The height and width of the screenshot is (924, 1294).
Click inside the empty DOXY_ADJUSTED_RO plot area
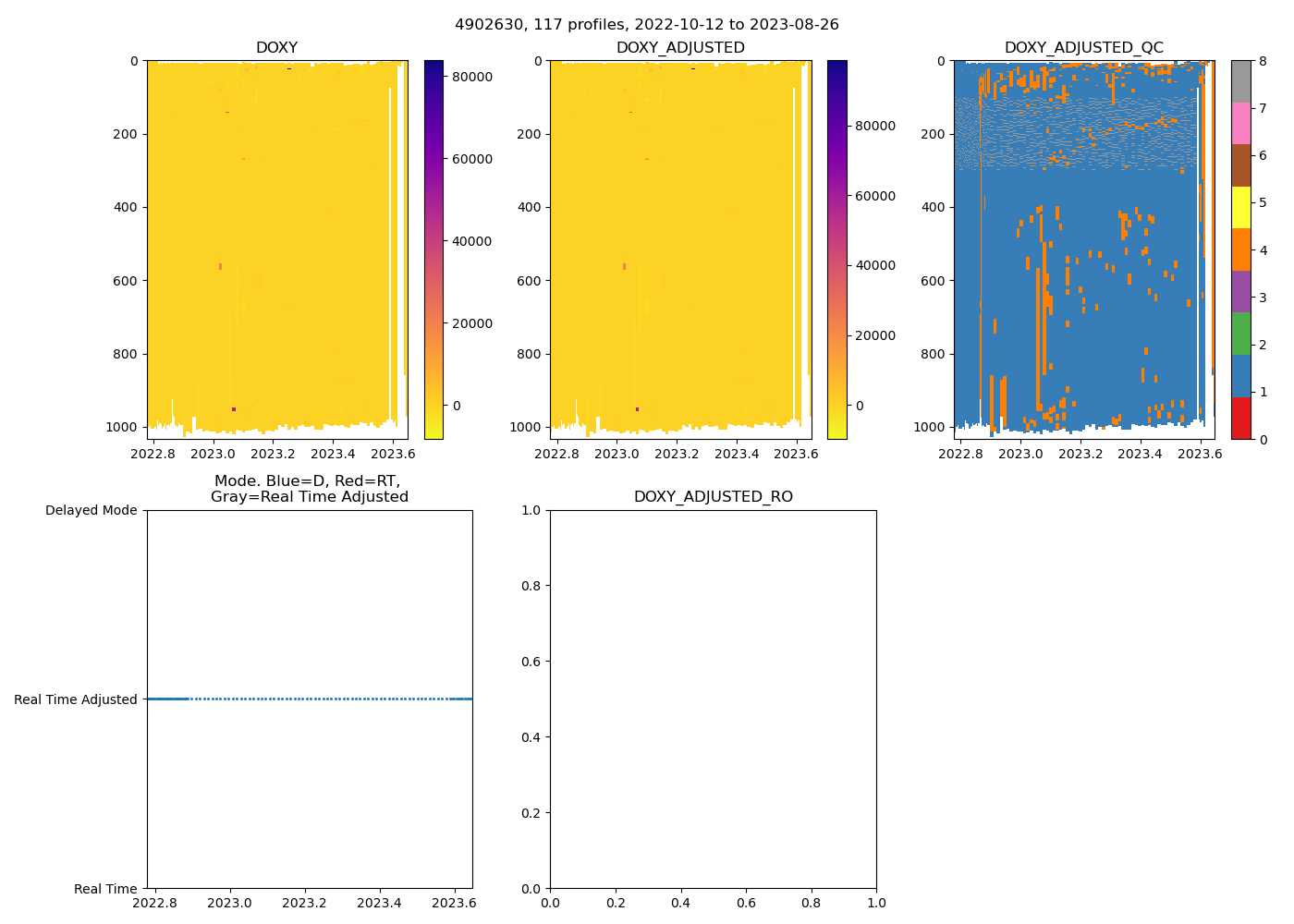[713, 699]
